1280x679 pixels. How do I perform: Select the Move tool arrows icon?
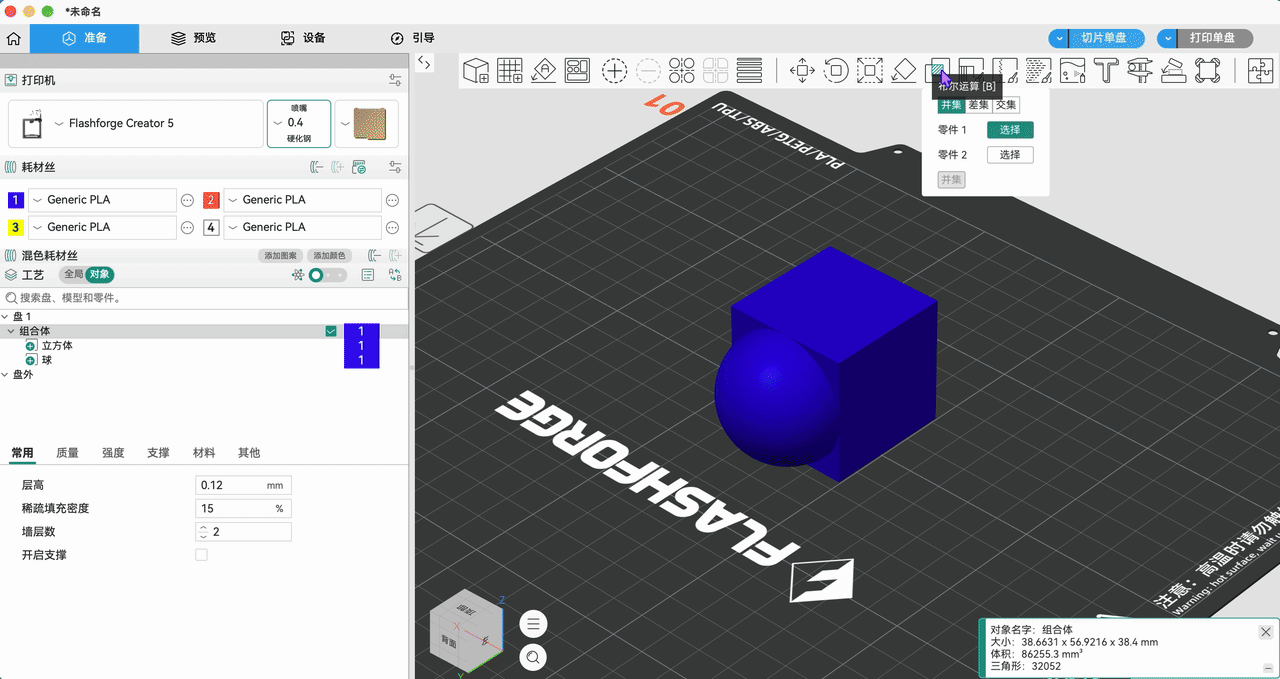pyautogui.click(x=802, y=70)
